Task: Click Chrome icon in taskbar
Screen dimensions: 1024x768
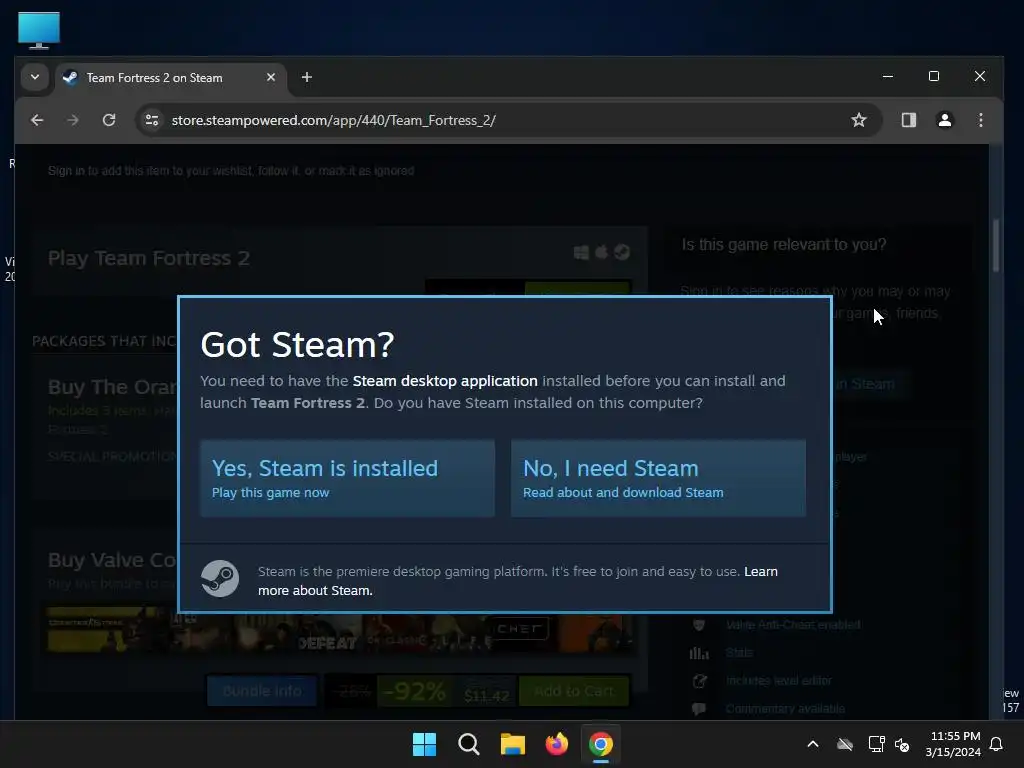Action: [601, 744]
